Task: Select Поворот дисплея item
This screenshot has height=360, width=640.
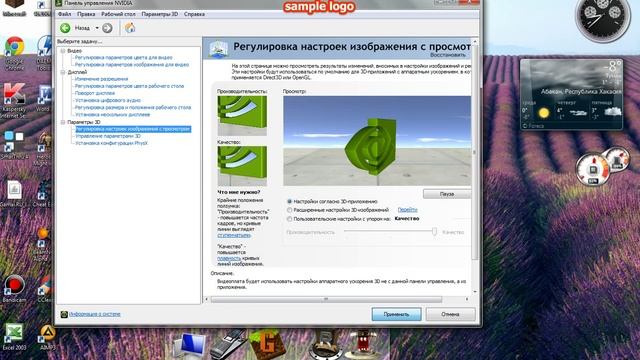Action: tap(95, 93)
